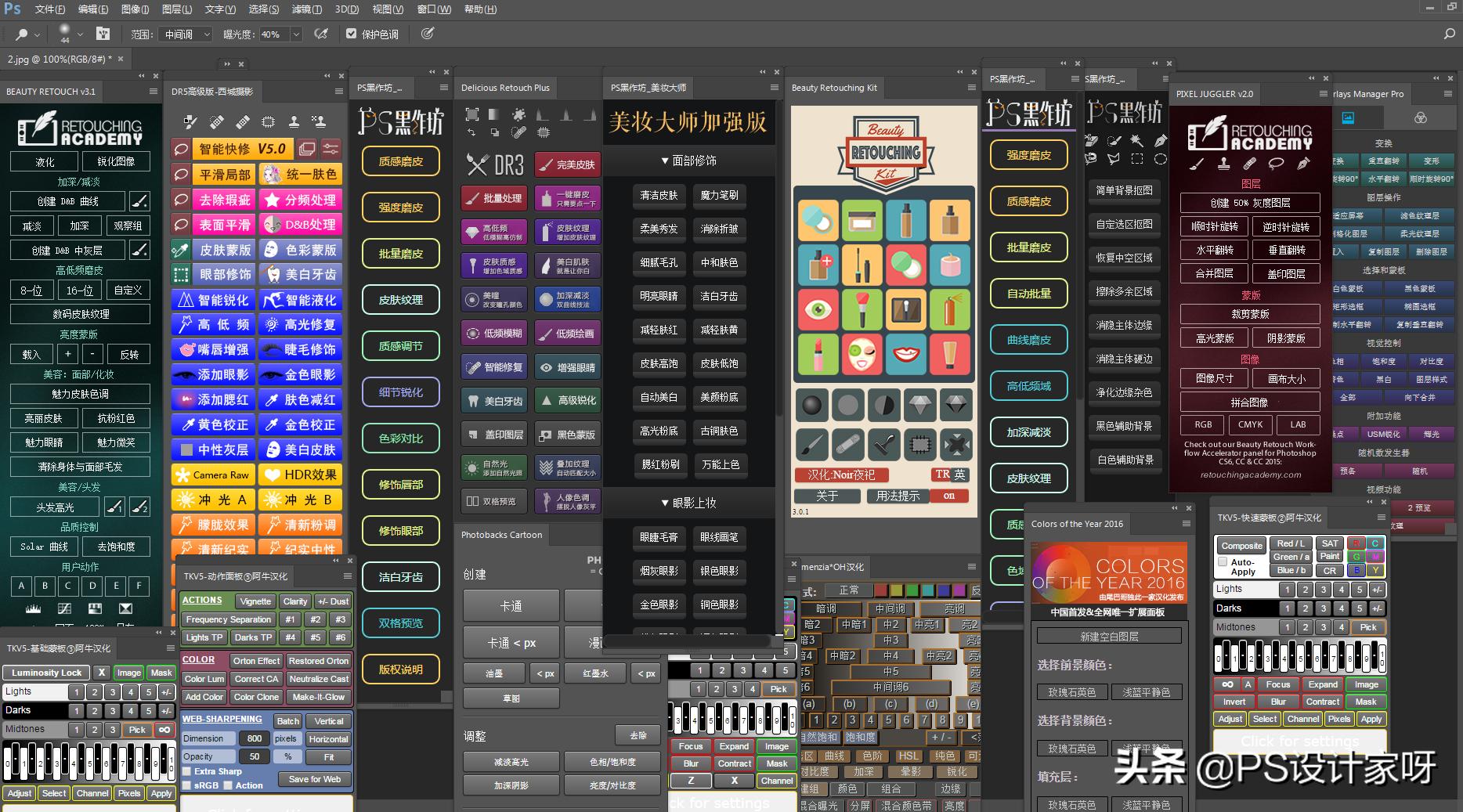
Task: Click the eye icon in Beauty Retouching Kit
Action: (818, 309)
